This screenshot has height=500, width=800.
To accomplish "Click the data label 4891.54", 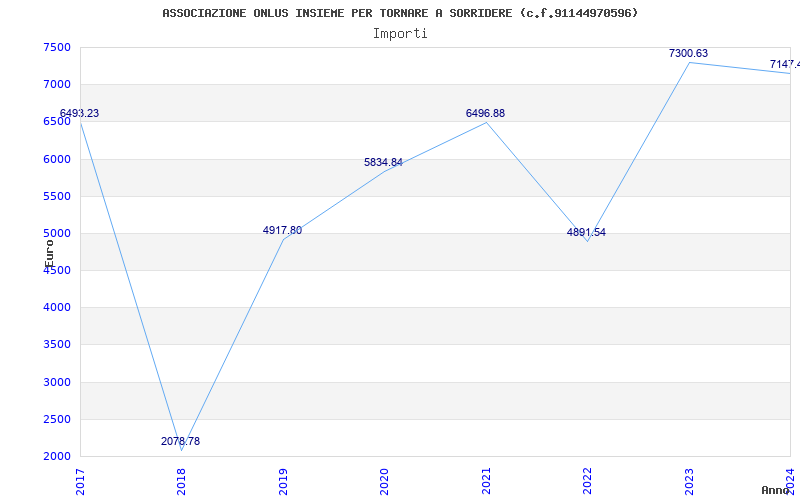I will (x=586, y=233).
